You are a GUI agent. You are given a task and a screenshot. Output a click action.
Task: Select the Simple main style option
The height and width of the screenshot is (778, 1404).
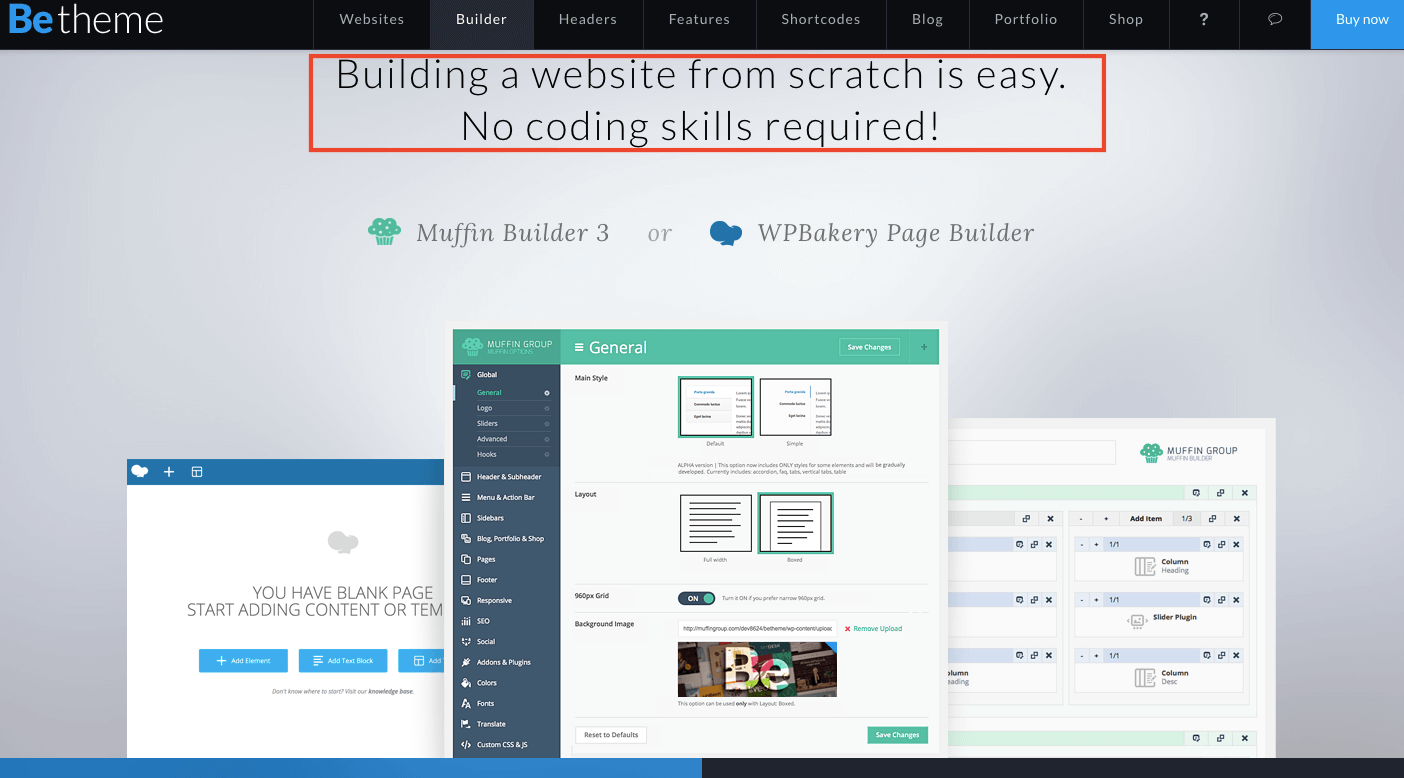(x=795, y=407)
